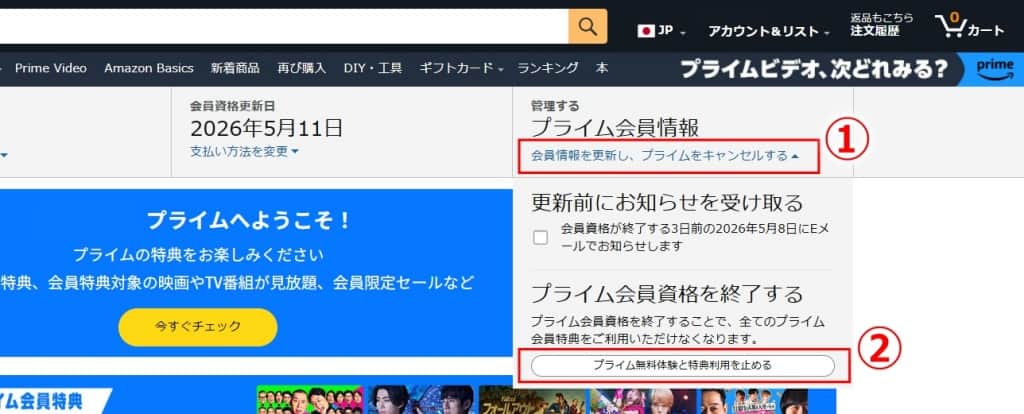This screenshot has width=1024, height=414.
Task: Expand 支払い方法を変更 dropdown
Action: (x=244, y=151)
